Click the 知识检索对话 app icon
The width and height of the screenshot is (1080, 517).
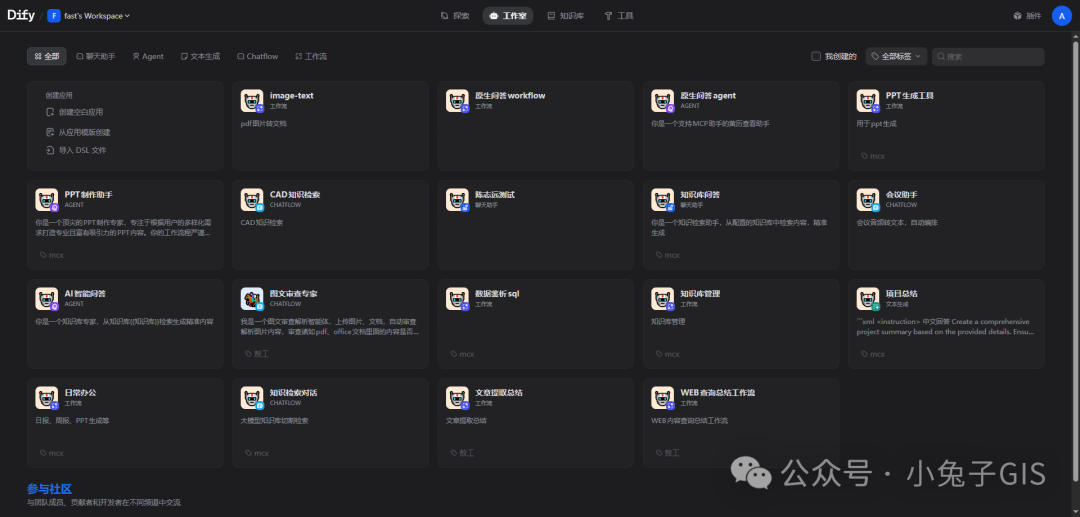252,398
